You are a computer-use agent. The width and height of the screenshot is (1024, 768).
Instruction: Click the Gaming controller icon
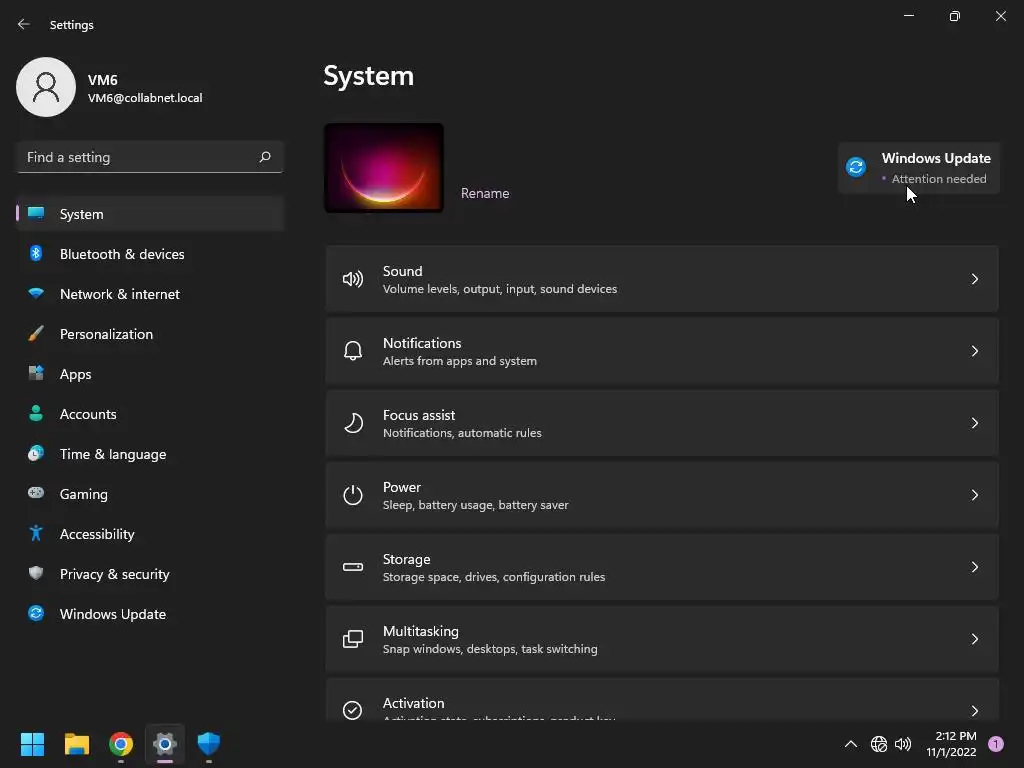coord(36,493)
